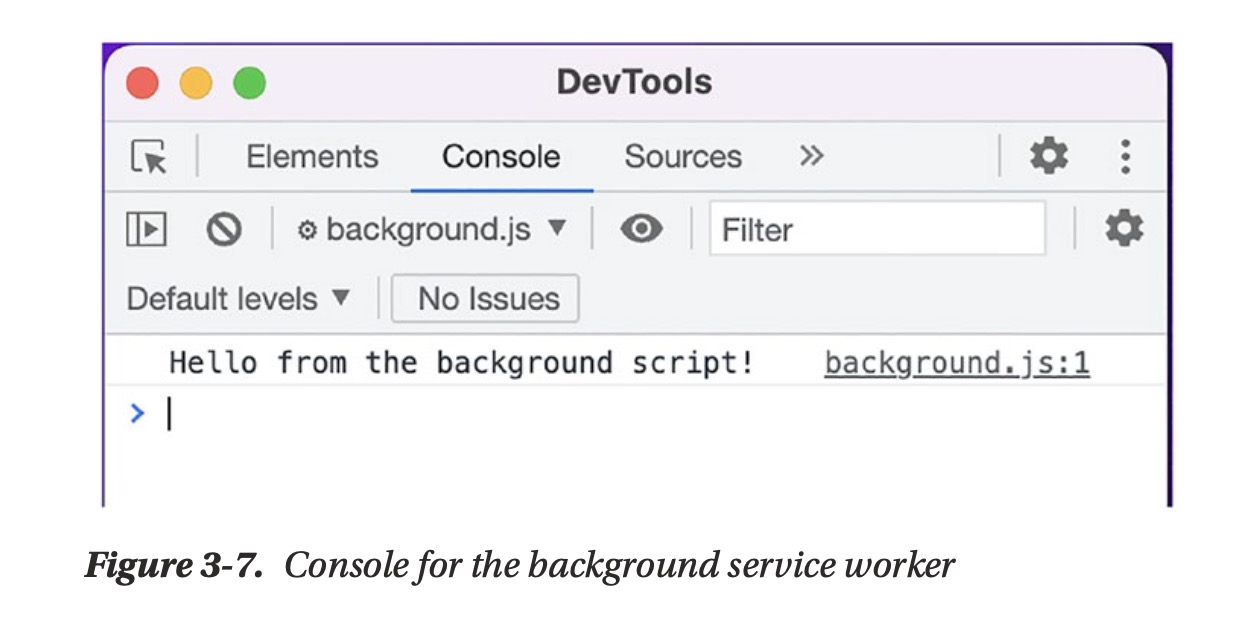This screenshot has height=632, width=1248.
Task: Toggle the console sidebar panel
Action: pyautogui.click(x=146, y=230)
